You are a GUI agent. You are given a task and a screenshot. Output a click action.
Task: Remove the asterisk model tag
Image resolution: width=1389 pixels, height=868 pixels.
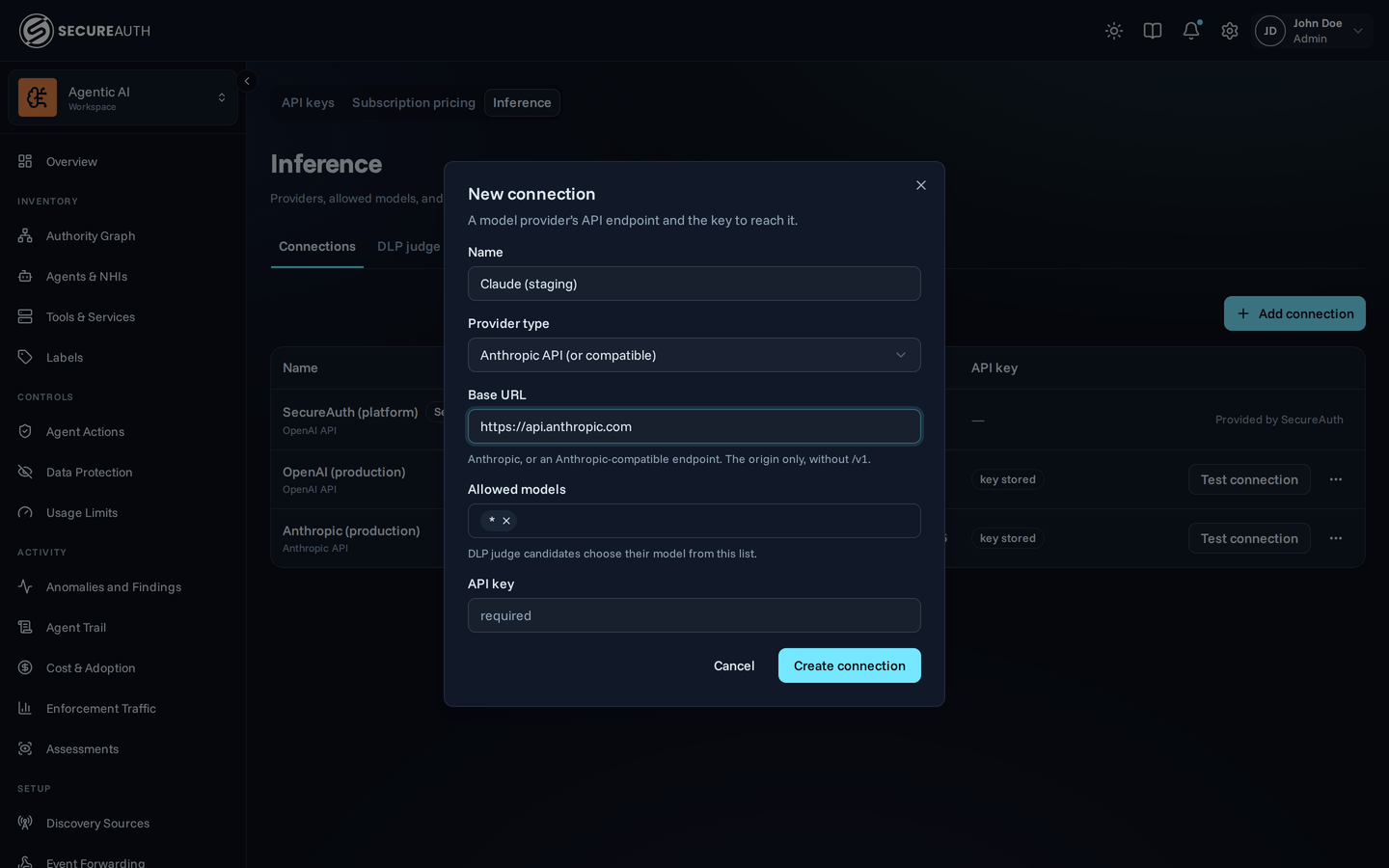click(506, 521)
